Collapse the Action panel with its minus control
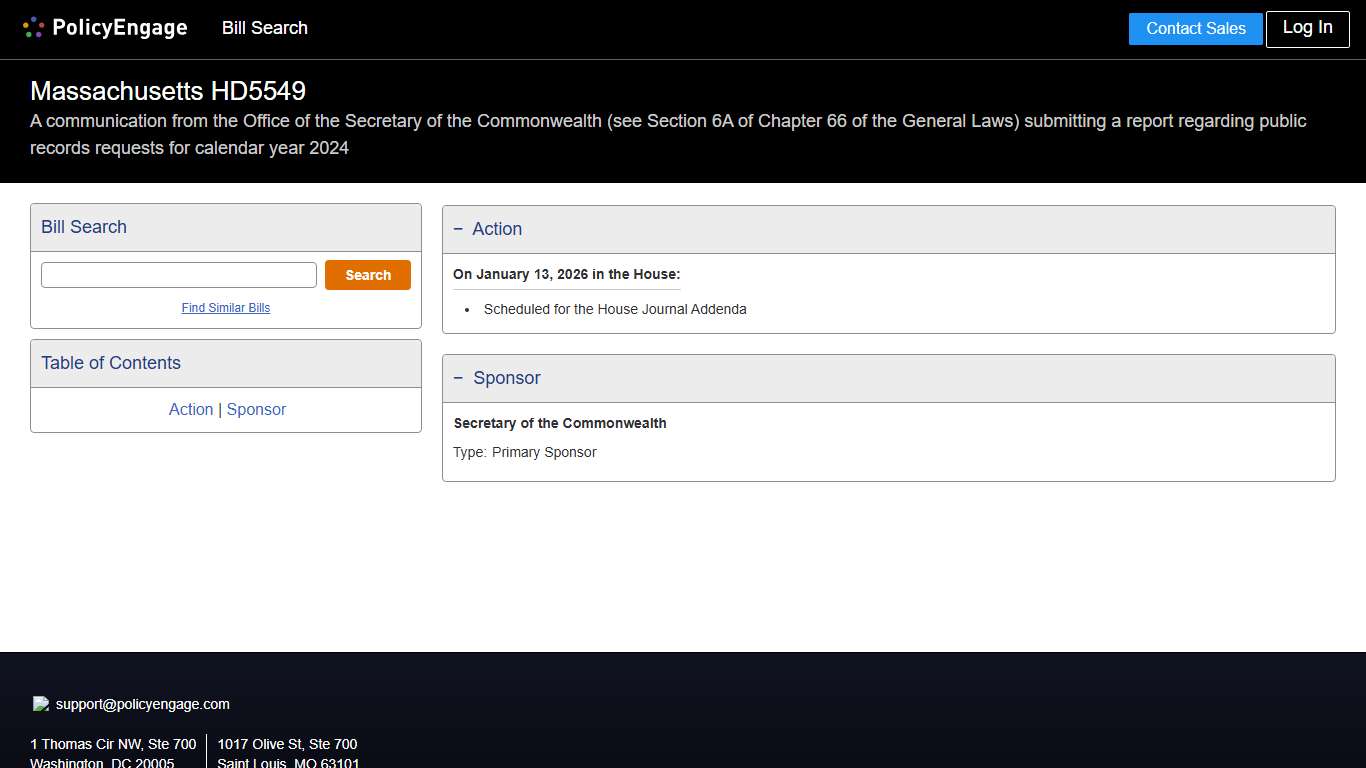This screenshot has height=768, width=1366. [460, 229]
